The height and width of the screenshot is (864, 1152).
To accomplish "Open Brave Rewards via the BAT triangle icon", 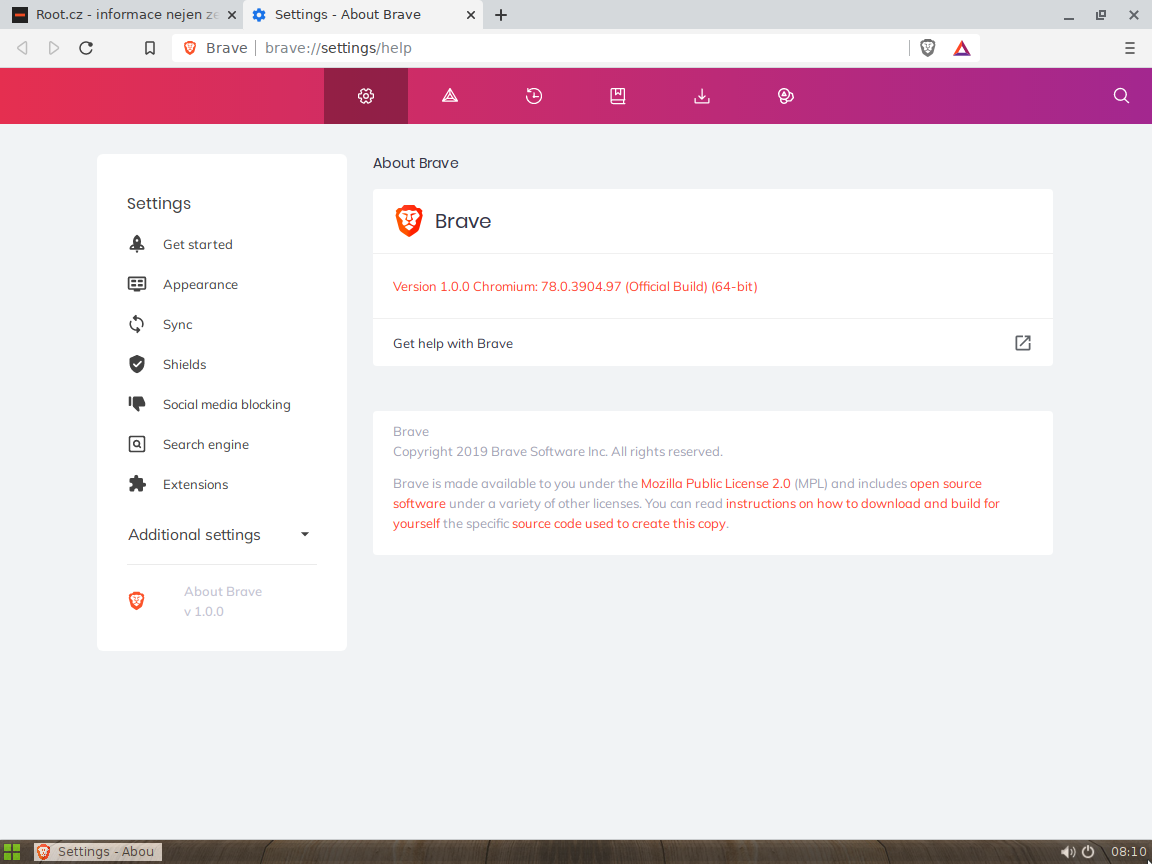I will click(x=961, y=47).
